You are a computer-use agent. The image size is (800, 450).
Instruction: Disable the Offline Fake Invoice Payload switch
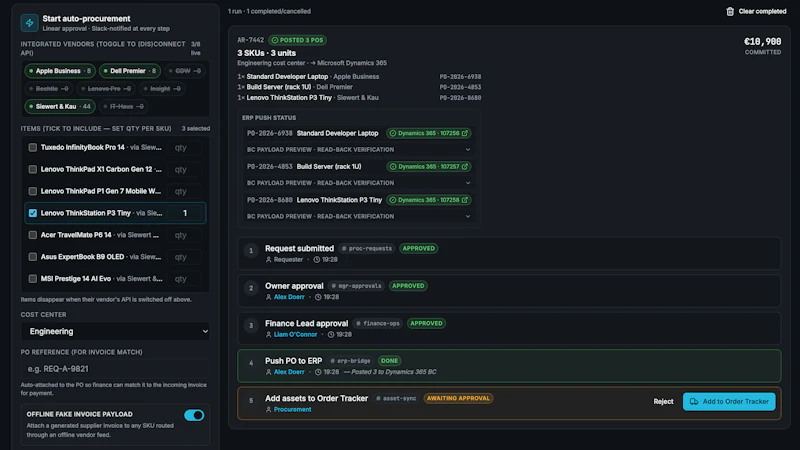(194, 415)
